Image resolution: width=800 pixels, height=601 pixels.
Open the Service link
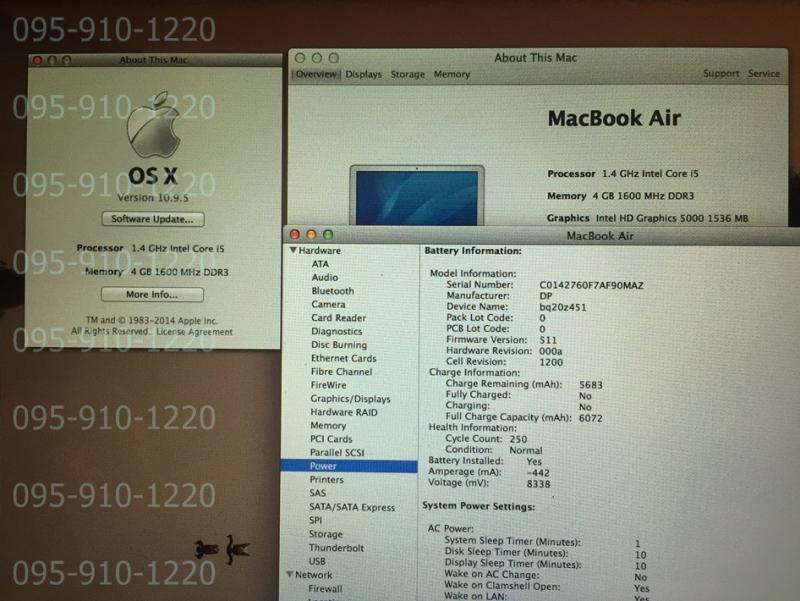click(764, 73)
